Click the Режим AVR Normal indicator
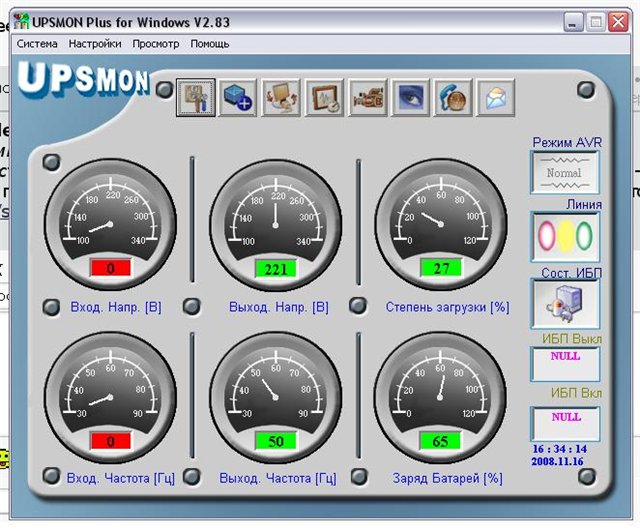This screenshot has width=640, height=530. click(565, 173)
